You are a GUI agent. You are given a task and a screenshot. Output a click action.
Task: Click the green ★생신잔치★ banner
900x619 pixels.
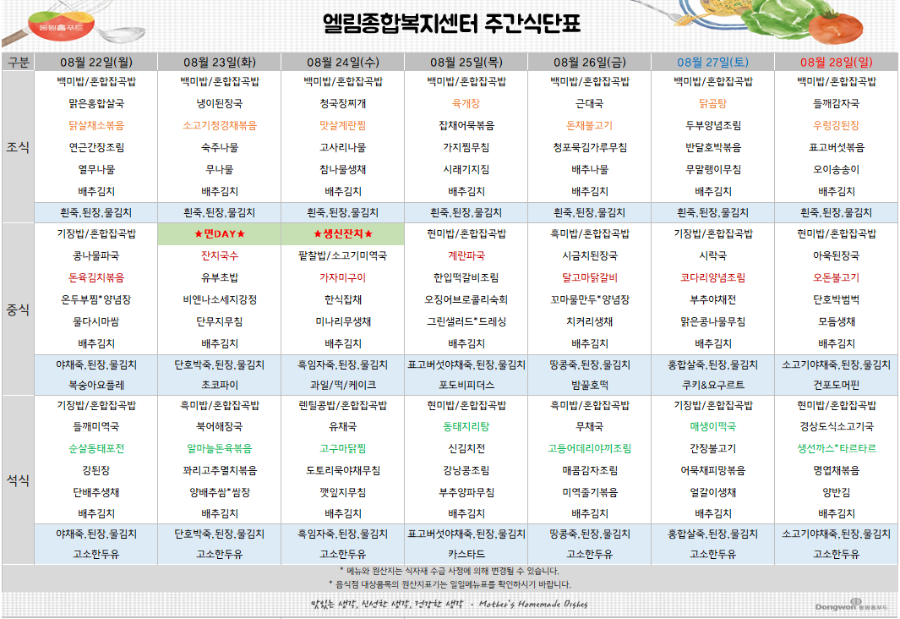(x=343, y=234)
